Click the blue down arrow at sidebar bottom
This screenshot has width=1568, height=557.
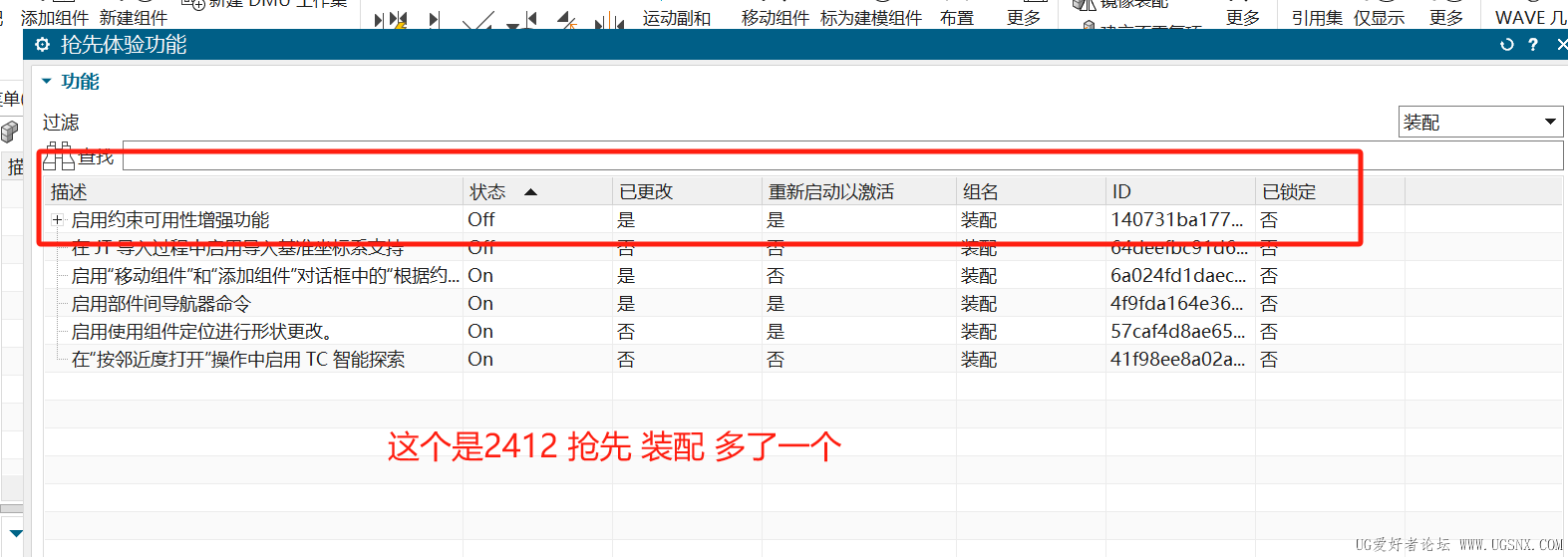[x=16, y=534]
